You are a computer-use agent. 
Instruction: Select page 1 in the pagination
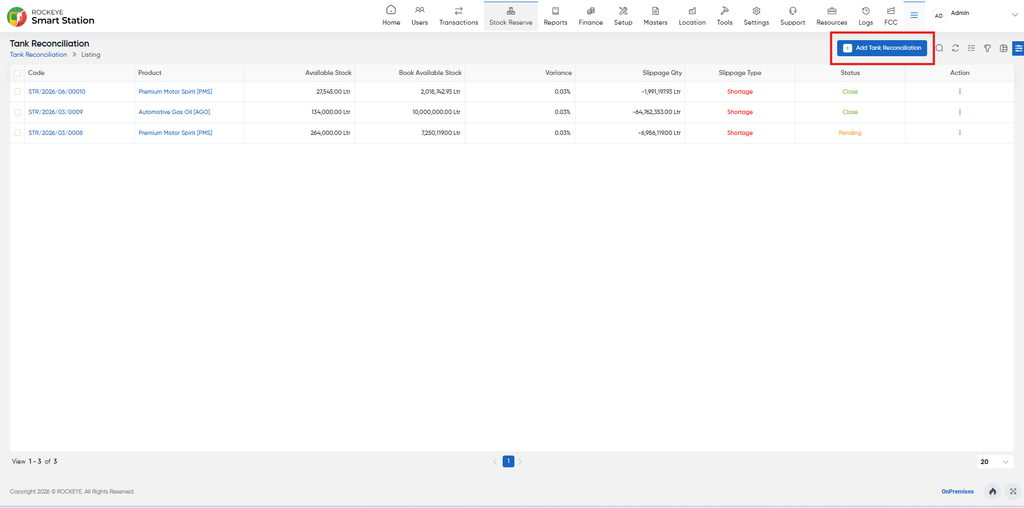pos(509,462)
